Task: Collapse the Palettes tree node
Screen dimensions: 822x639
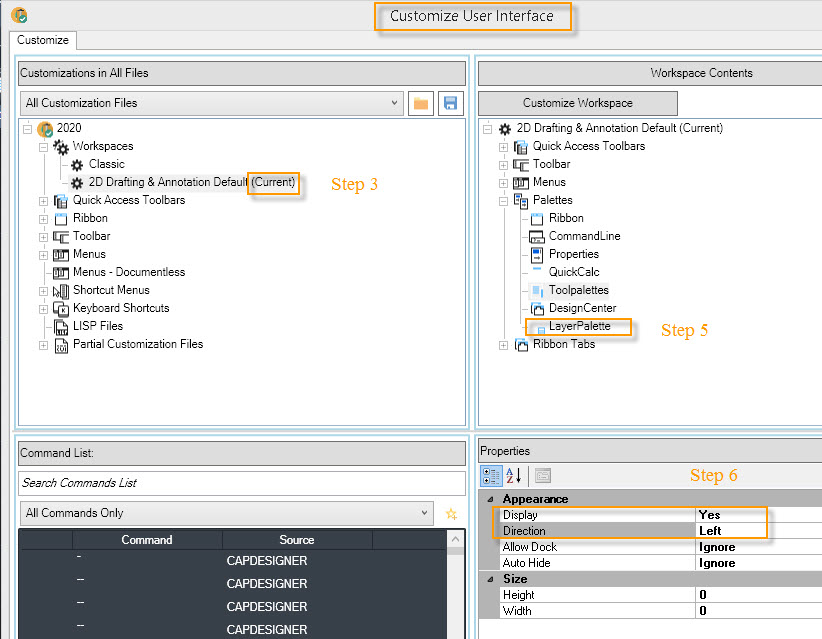Action: 501,200
